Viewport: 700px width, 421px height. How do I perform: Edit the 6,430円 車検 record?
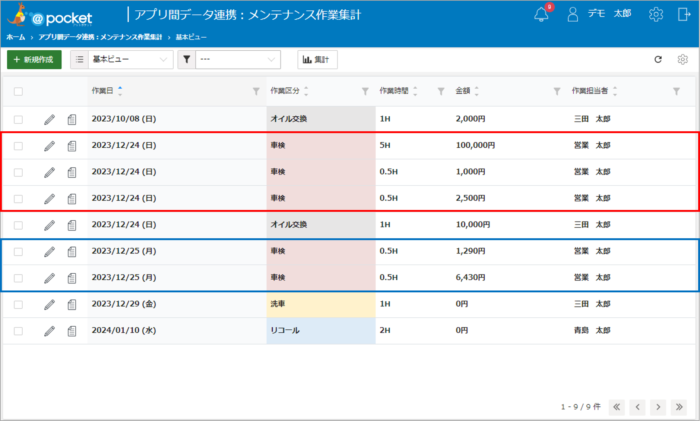(50, 278)
